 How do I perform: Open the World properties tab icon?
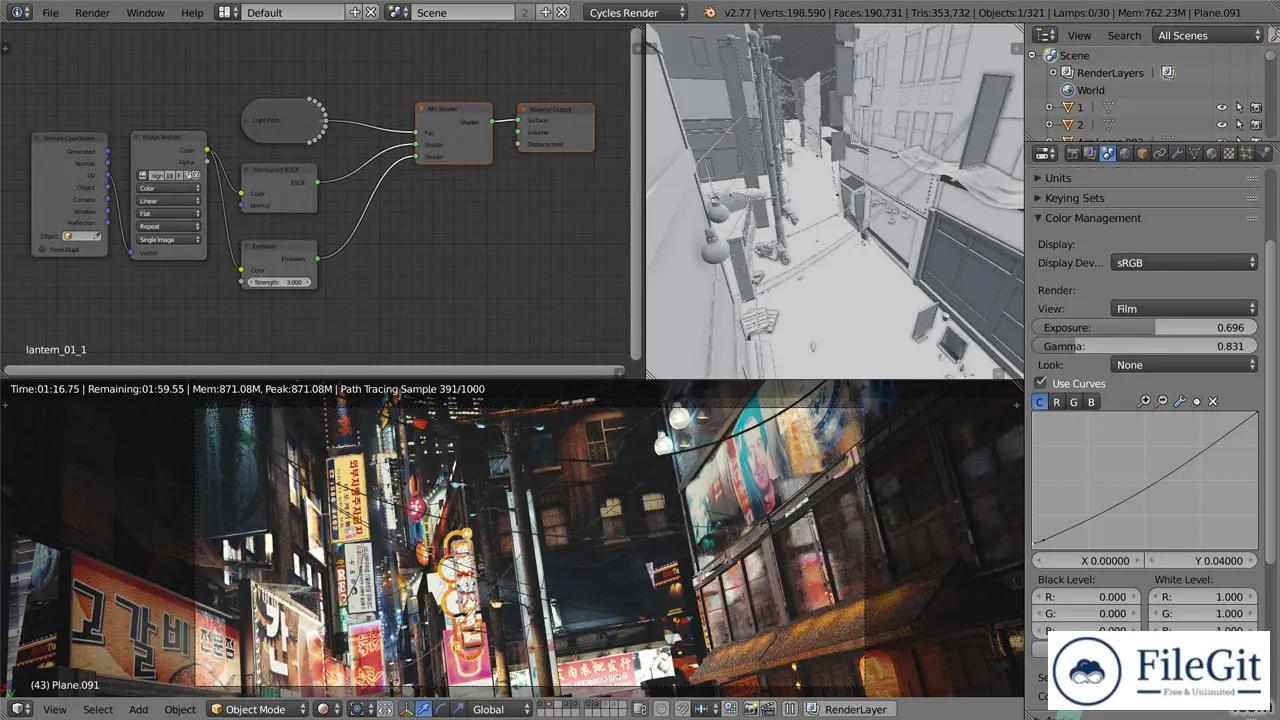pos(1125,153)
